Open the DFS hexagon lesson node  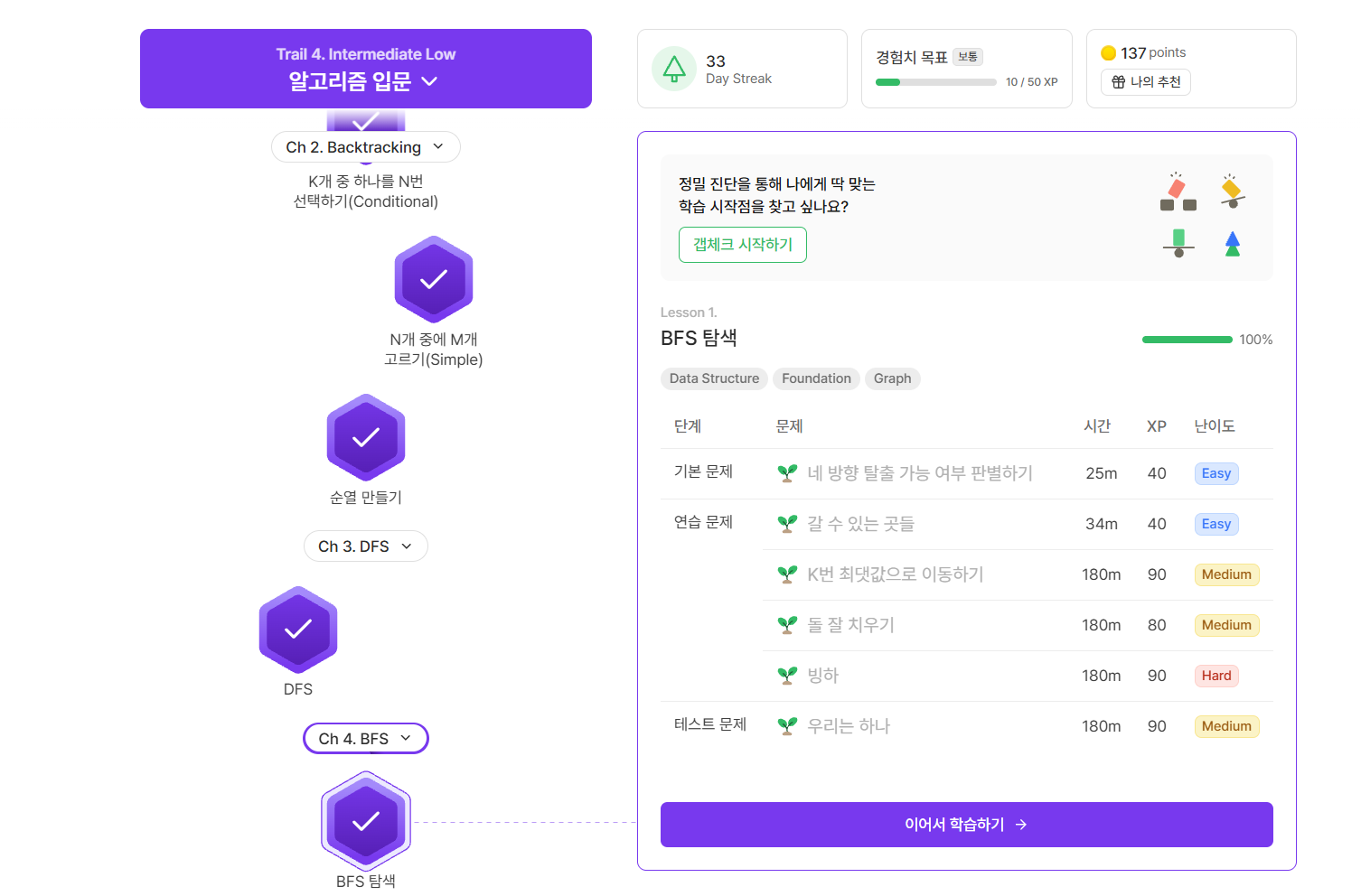coord(298,630)
